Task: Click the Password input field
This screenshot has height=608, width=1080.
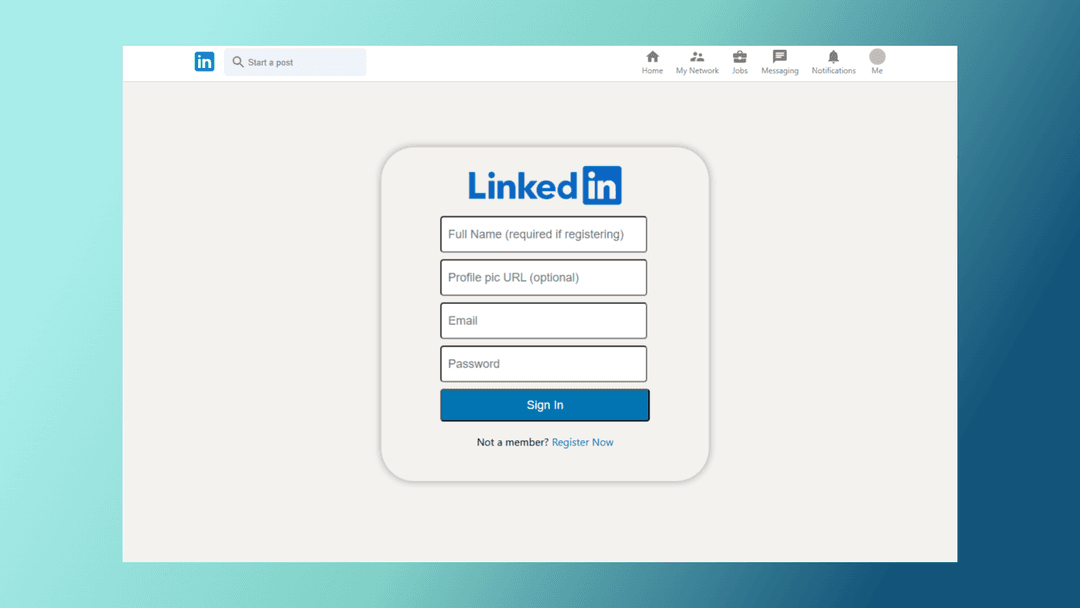Action: click(543, 363)
